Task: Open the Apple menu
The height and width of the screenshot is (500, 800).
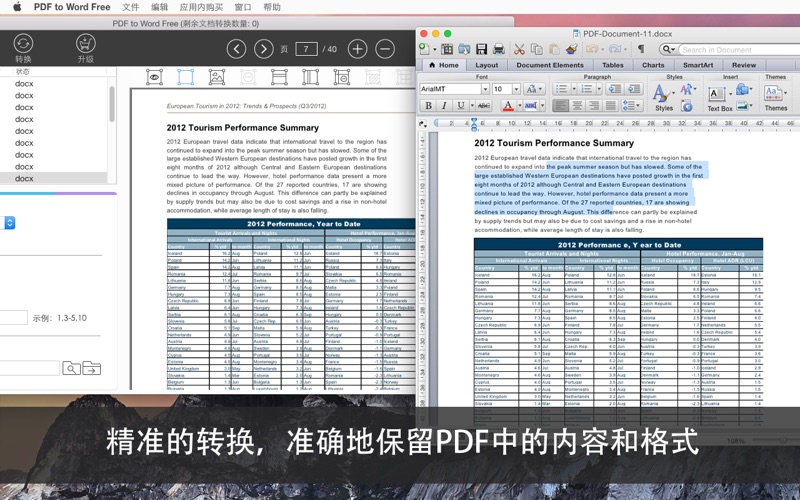Action: coord(17,7)
